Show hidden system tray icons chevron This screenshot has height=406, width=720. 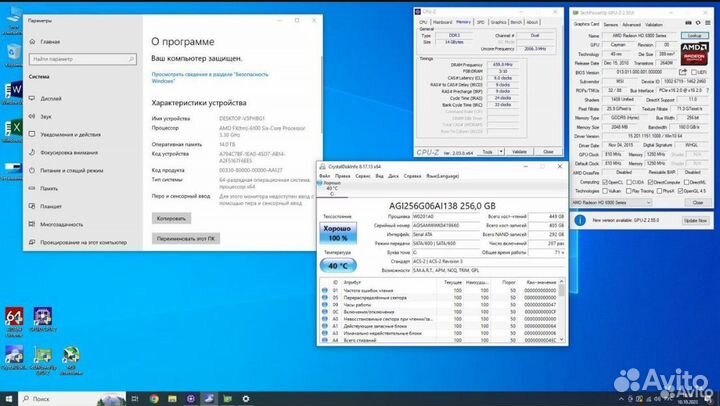tap(621, 399)
